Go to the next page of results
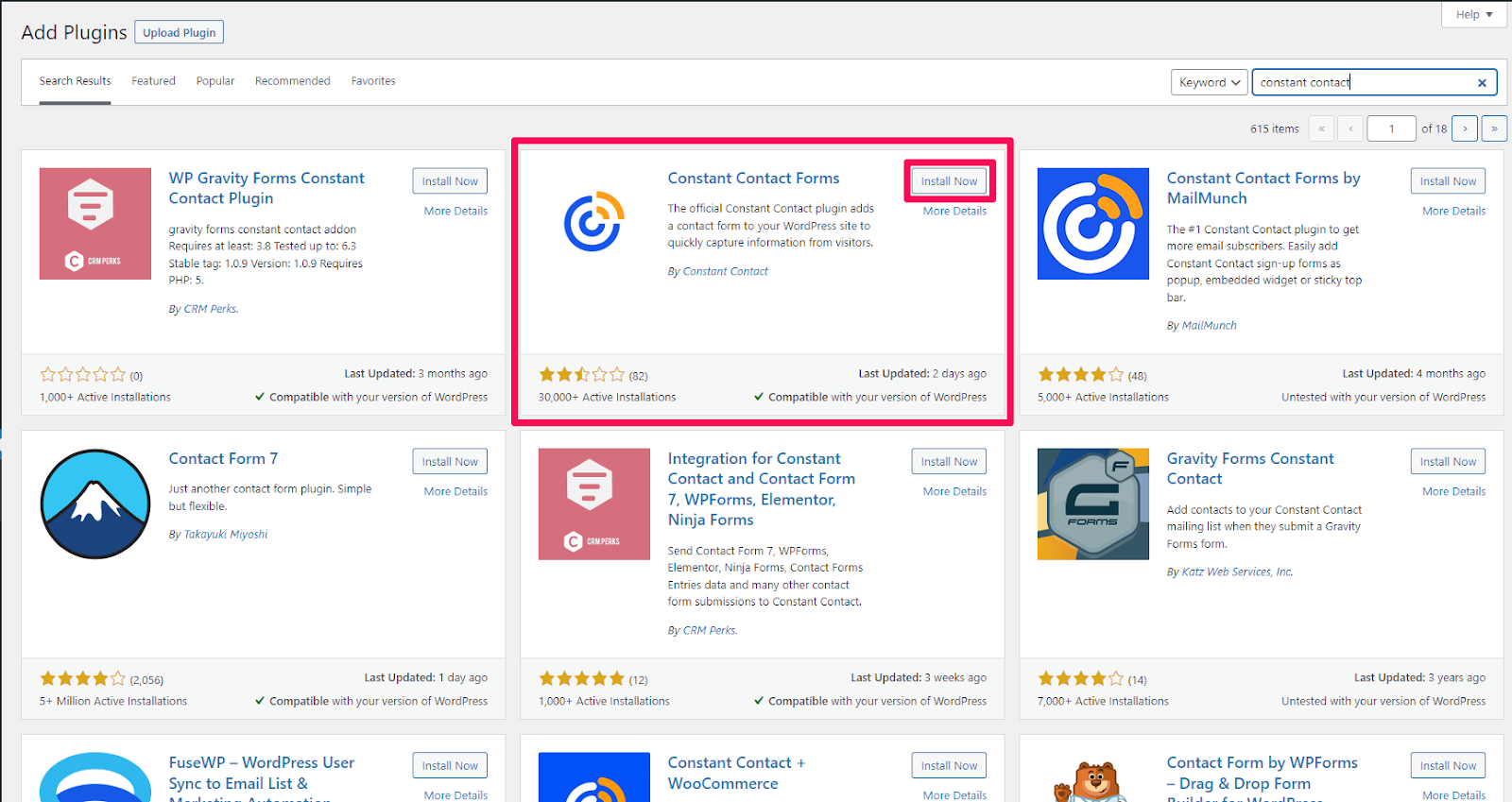The image size is (1512, 802). 1465,128
